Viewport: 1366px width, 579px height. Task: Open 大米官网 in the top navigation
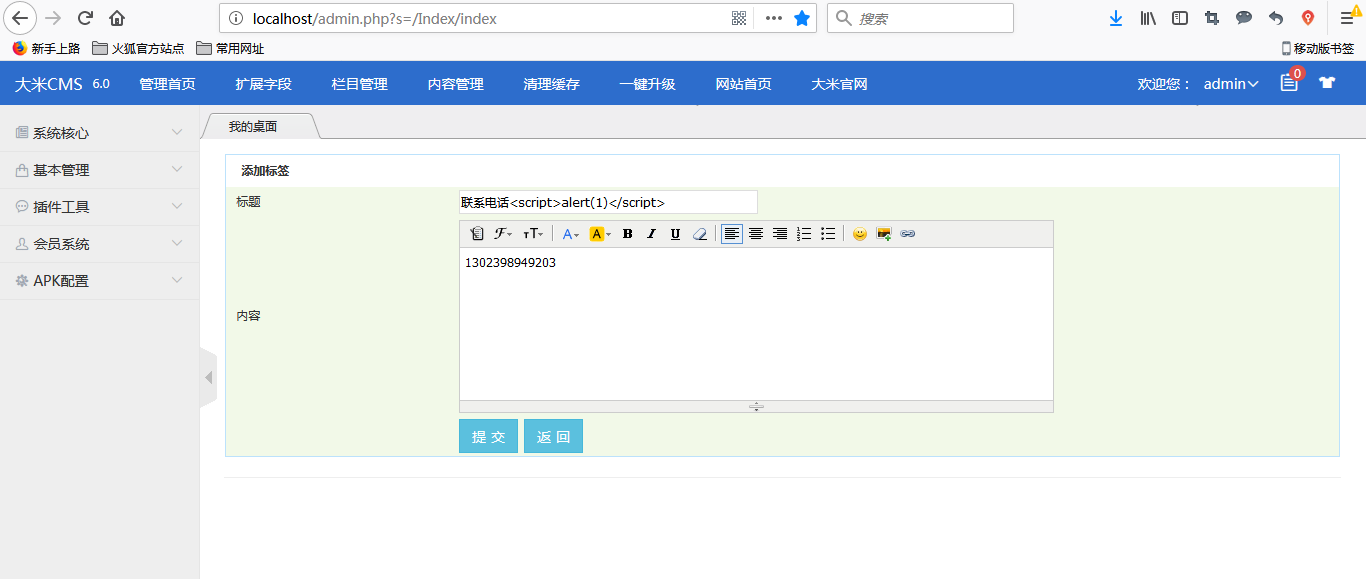(839, 84)
